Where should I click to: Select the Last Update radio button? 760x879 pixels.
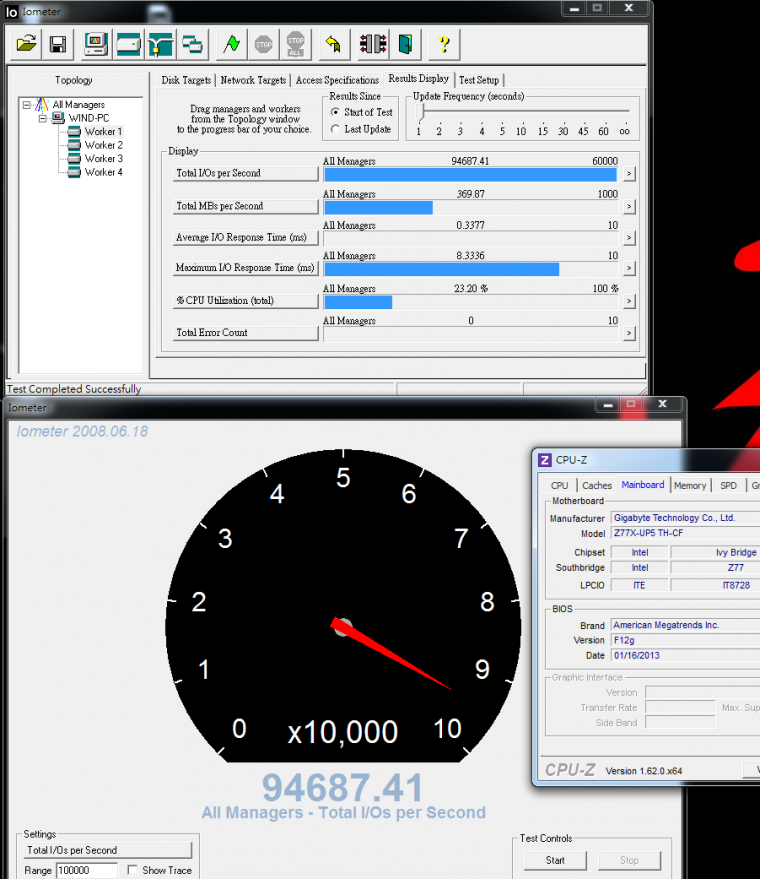point(335,129)
